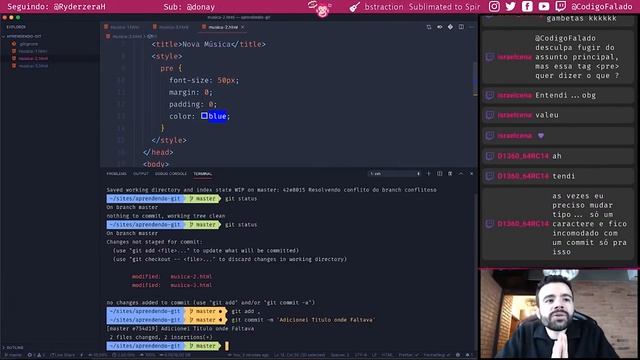Click 'modified: musica-2.html' line in terminal

tap(171, 277)
